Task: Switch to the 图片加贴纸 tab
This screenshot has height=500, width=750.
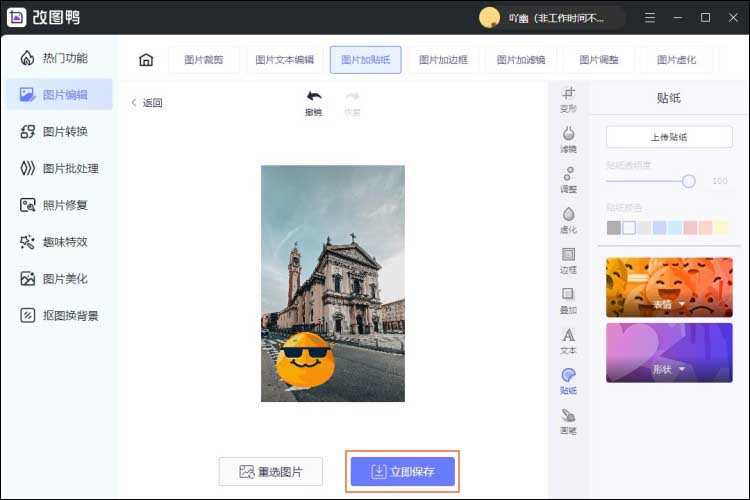Action: click(x=365, y=60)
